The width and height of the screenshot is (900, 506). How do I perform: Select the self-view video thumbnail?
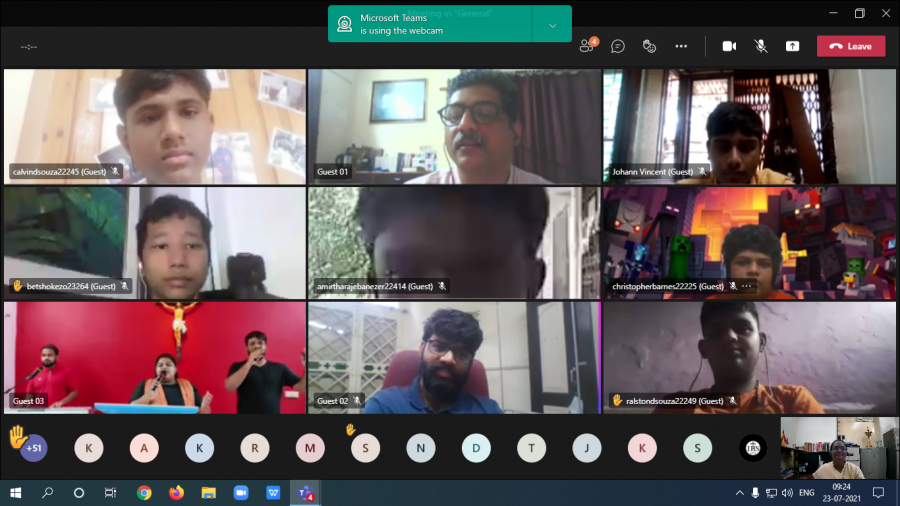coord(825,448)
